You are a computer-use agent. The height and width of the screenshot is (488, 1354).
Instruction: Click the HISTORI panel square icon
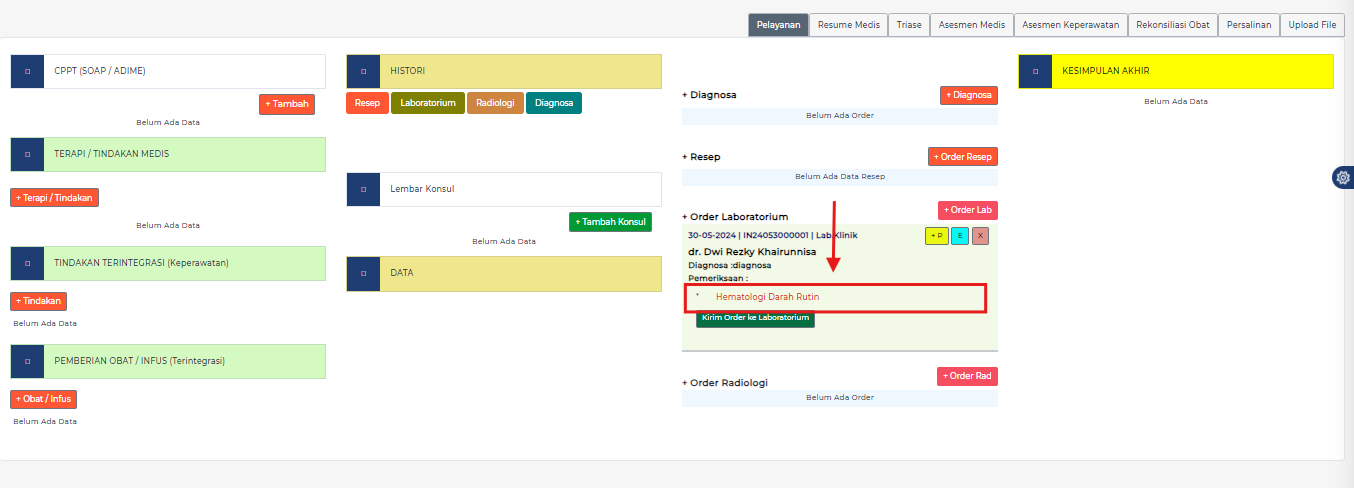pyautogui.click(x=363, y=71)
